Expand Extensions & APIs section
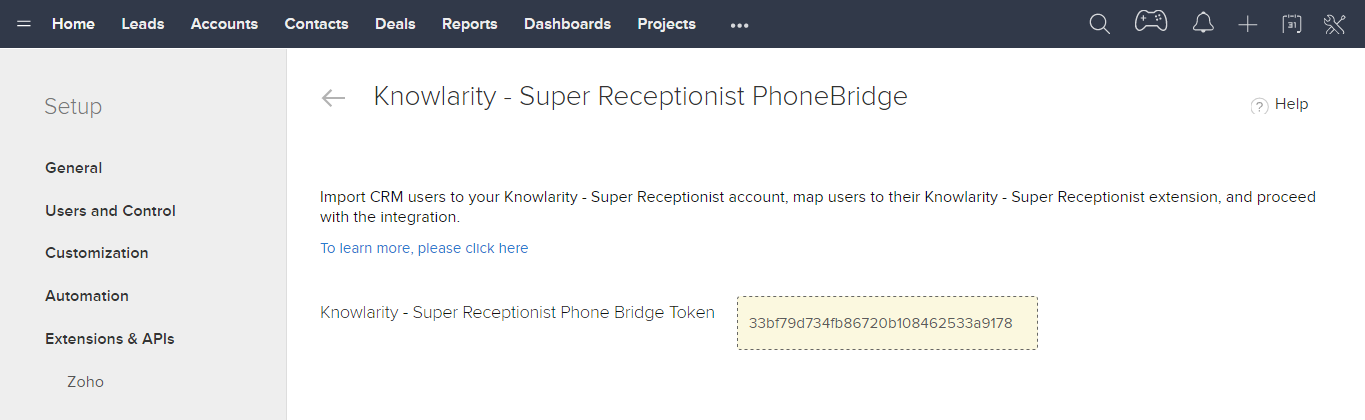The height and width of the screenshot is (420, 1365). (110, 339)
